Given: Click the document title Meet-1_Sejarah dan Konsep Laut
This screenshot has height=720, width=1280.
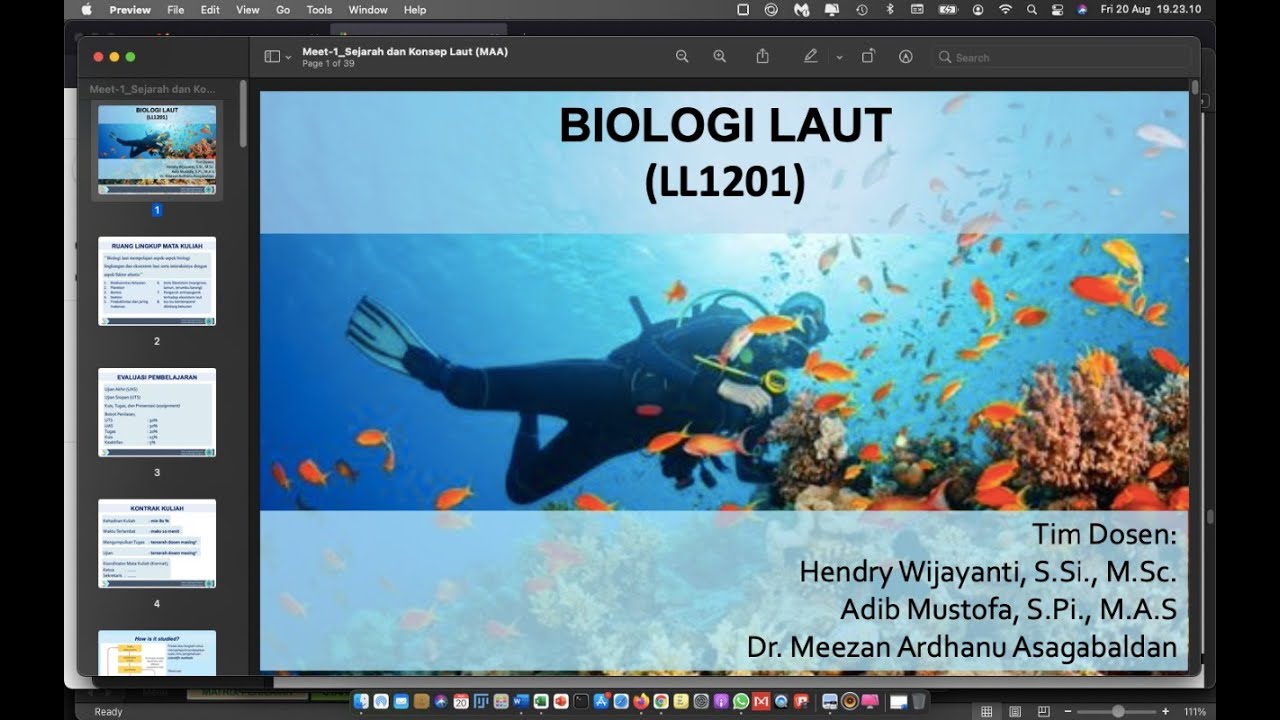Looking at the screenshot, I should click(x=405, y=51).
